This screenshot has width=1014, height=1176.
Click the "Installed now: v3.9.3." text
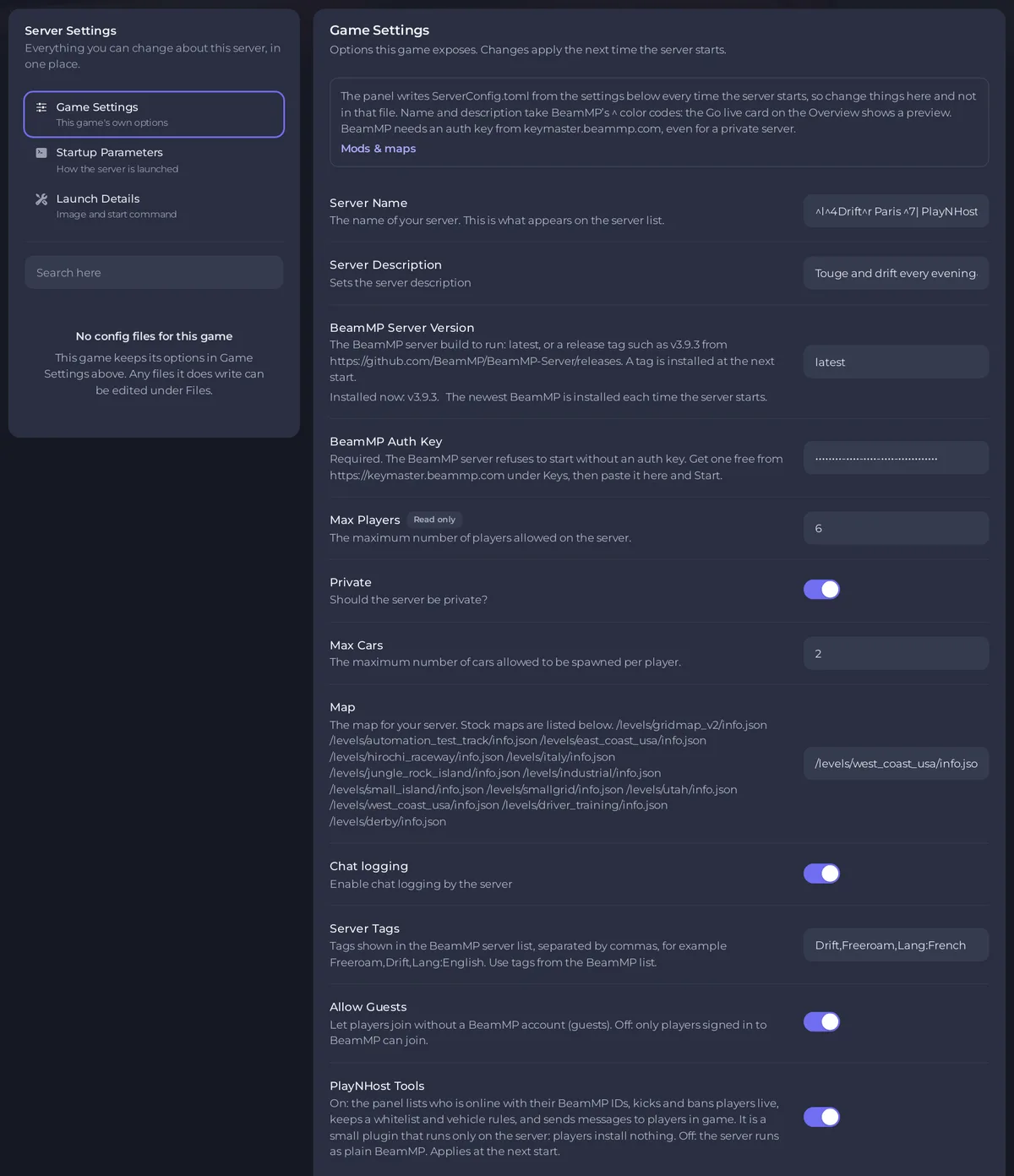click(x=384, y=397)
